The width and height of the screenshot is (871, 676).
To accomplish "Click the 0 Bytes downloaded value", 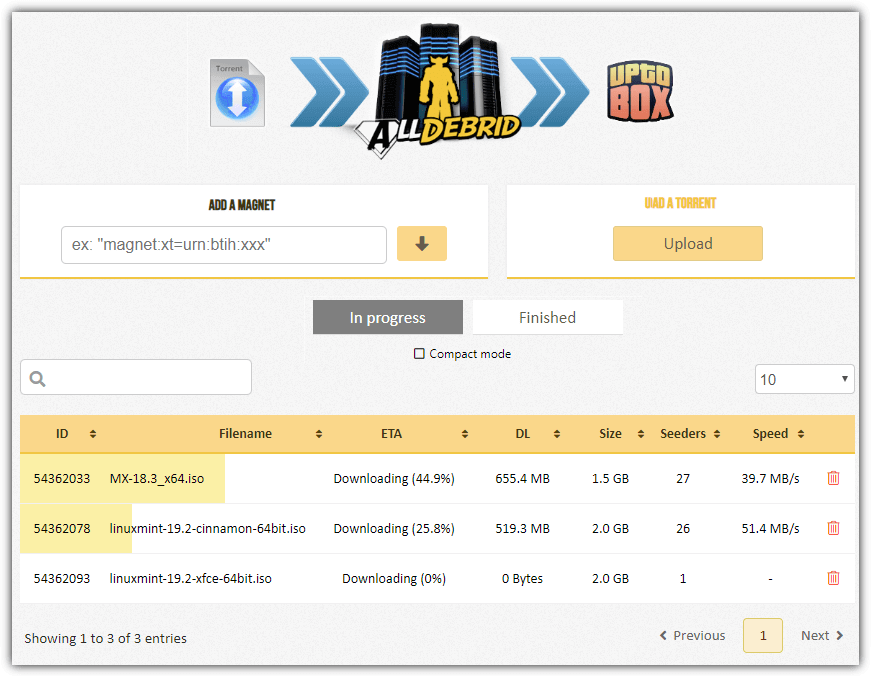I will click(522, 578).
